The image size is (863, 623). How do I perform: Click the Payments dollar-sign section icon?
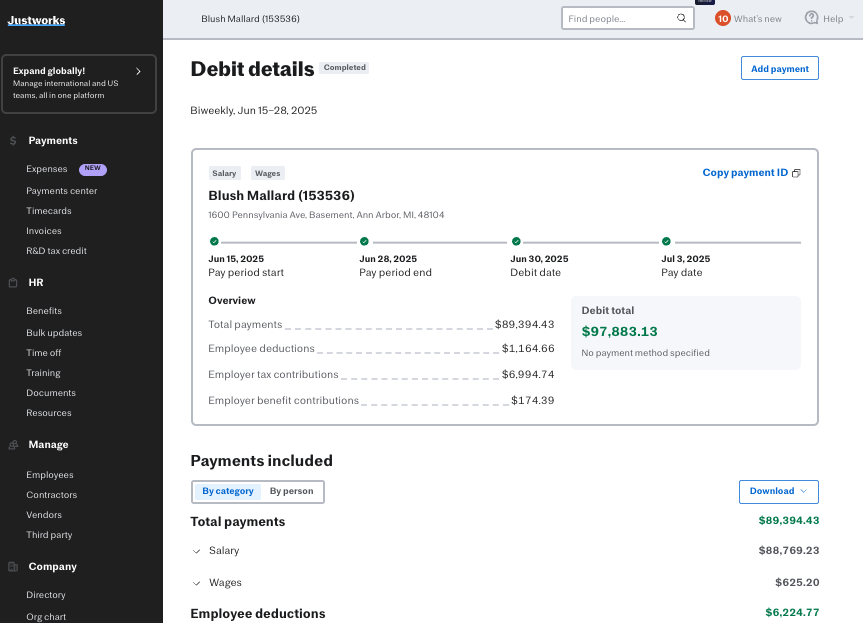[x=14, y=140]
